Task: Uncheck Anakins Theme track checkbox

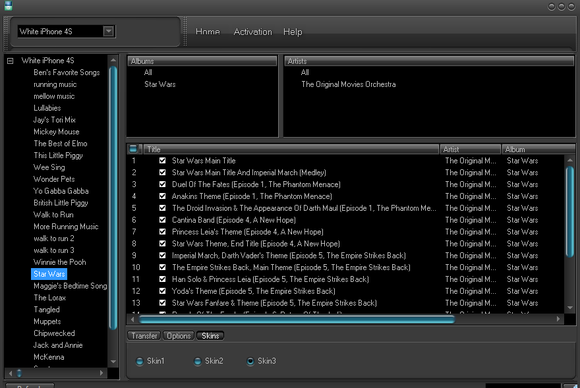Action: tap(162, 196)
